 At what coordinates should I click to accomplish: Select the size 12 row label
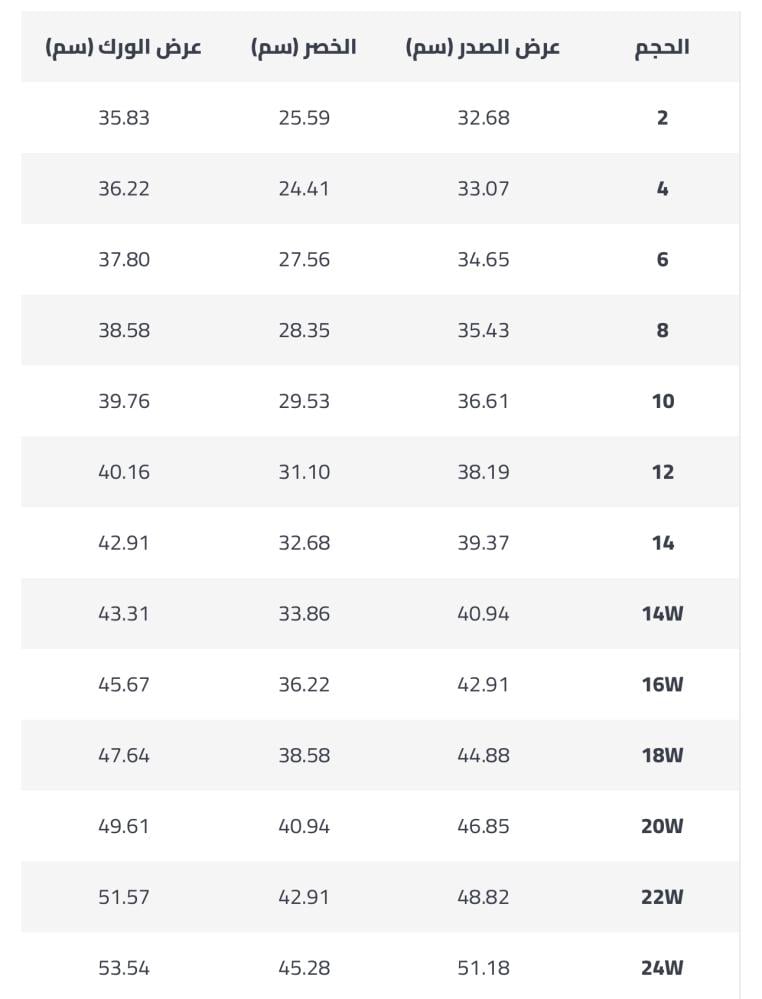[x=663, y=472]
